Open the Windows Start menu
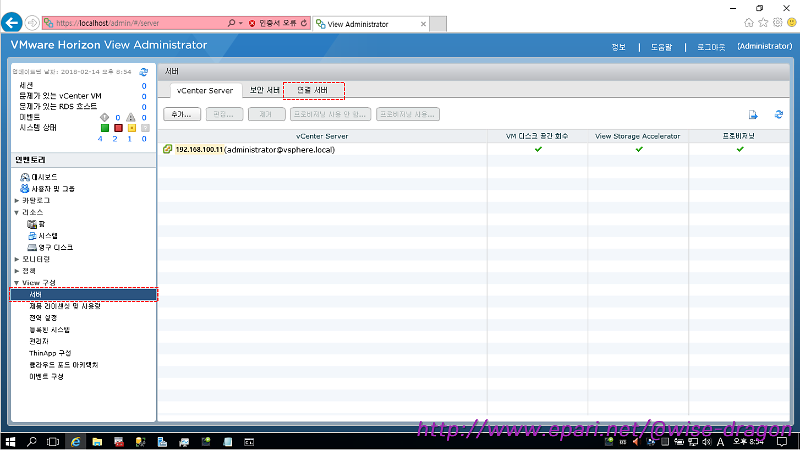Screen dimensions: 800x450 coord(10,442)
